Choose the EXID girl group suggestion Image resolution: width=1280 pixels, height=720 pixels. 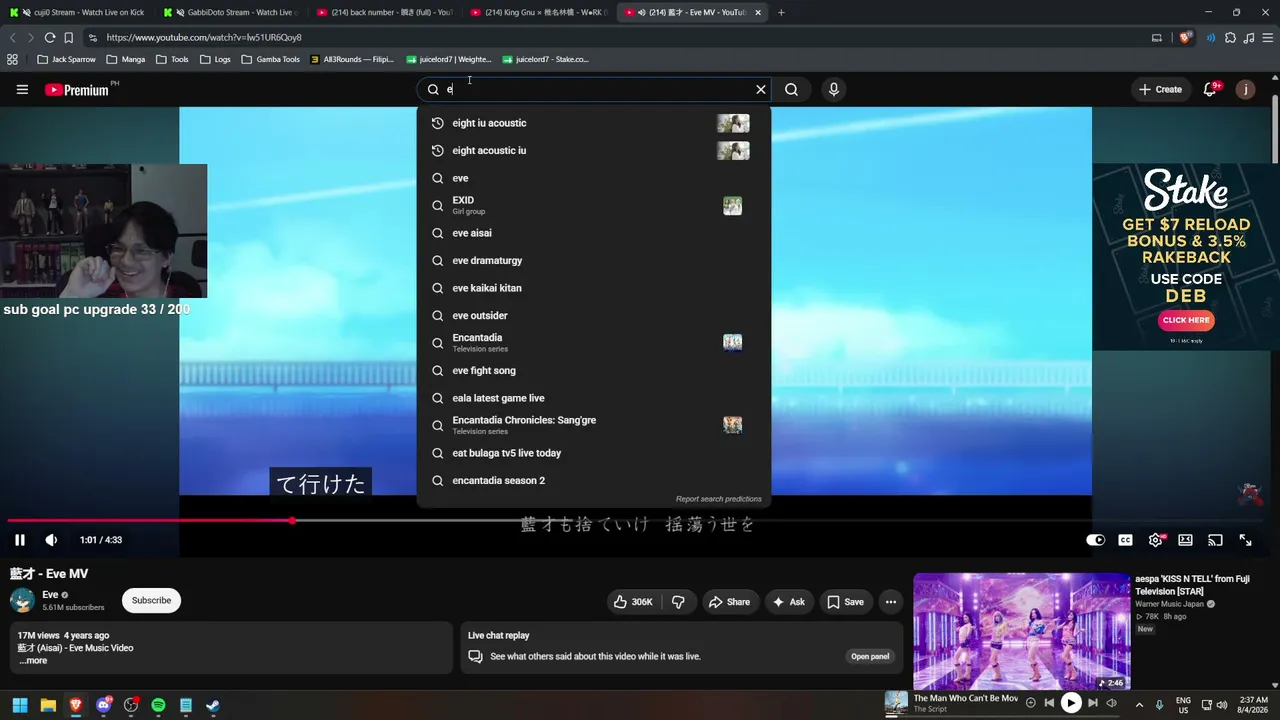pos(594,205)
